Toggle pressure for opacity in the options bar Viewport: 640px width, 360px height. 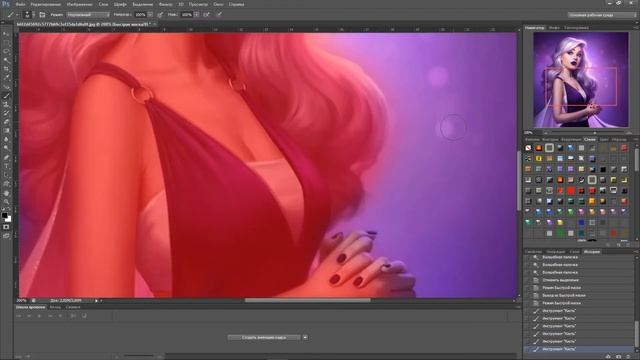(160, 15)
